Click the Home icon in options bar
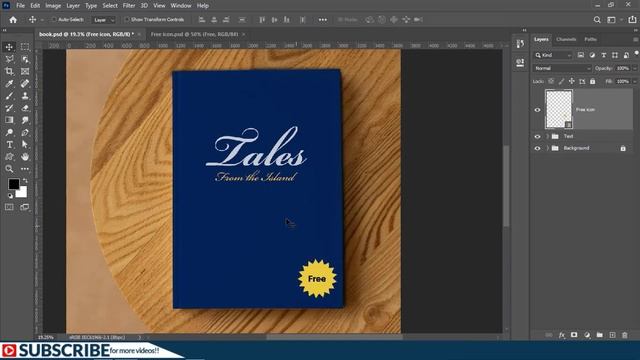Image resolution: width=640 pixels, height=360 pixels. 13,20
